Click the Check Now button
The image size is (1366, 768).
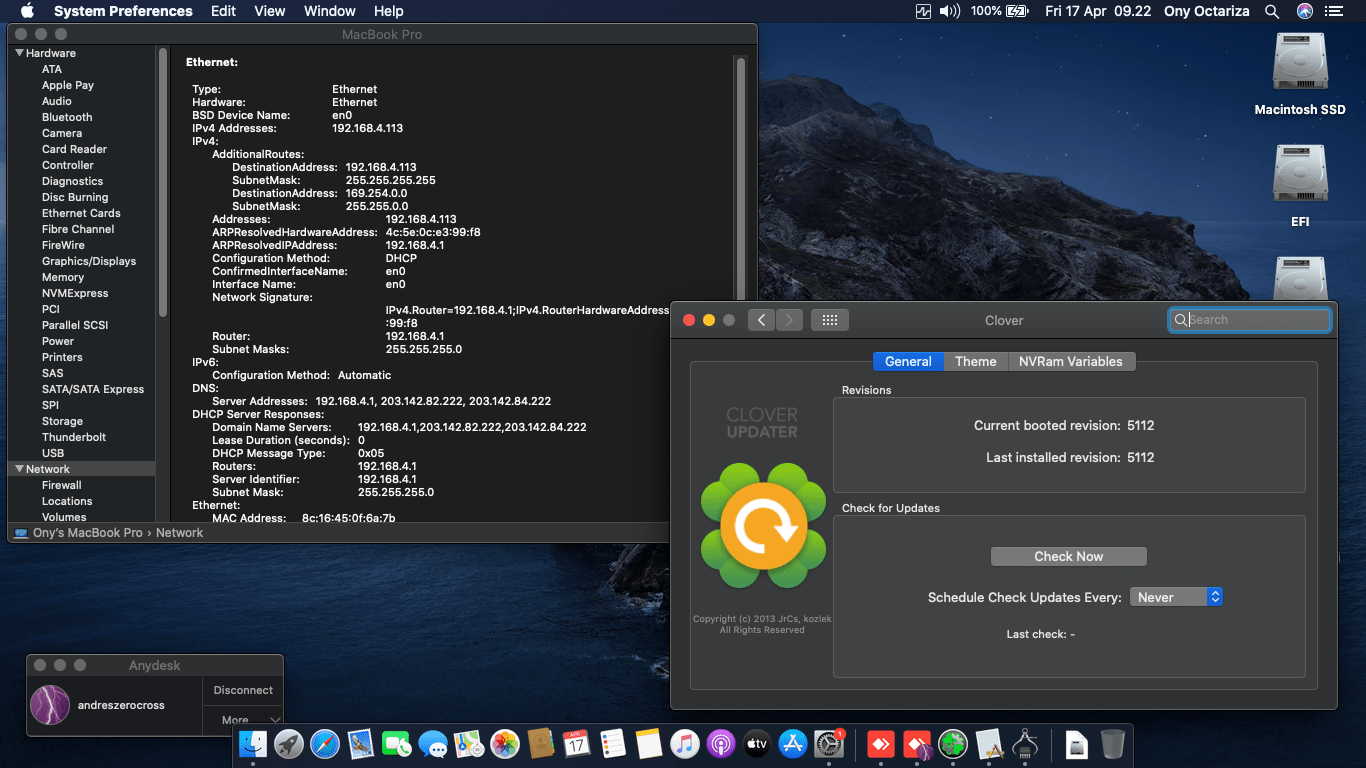point(1068,556)
